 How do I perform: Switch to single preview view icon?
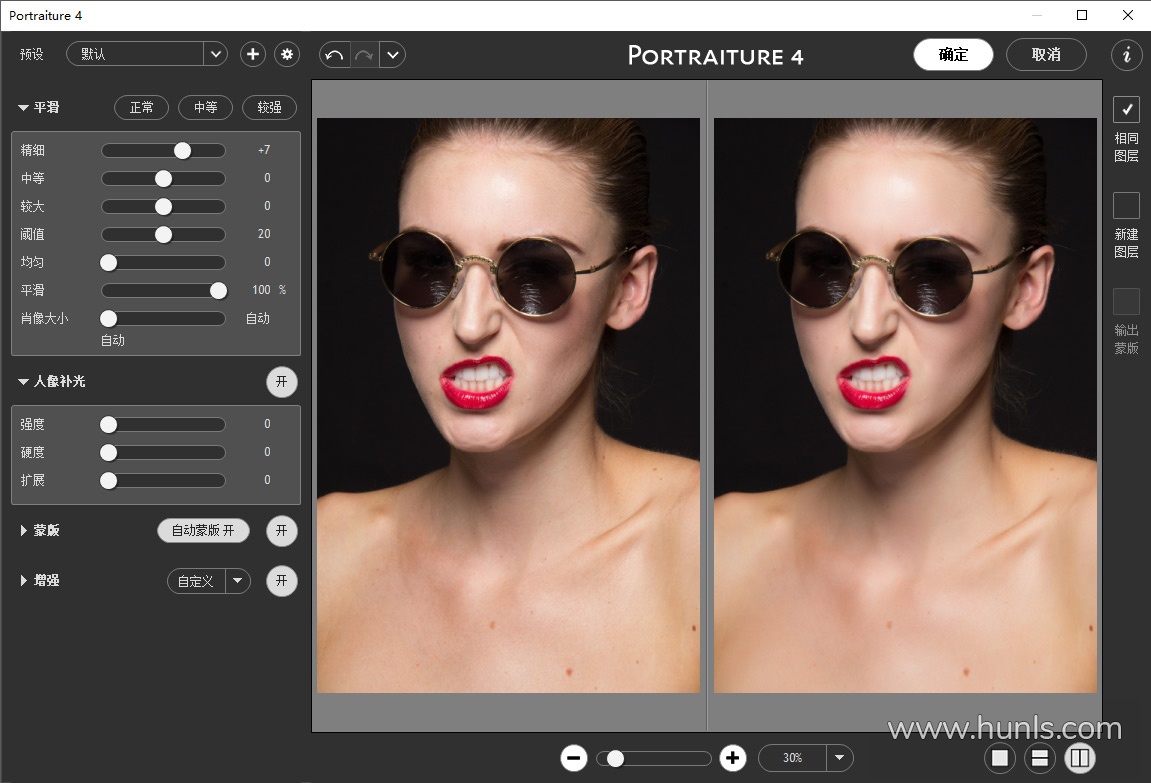(x=1000, y=758)
